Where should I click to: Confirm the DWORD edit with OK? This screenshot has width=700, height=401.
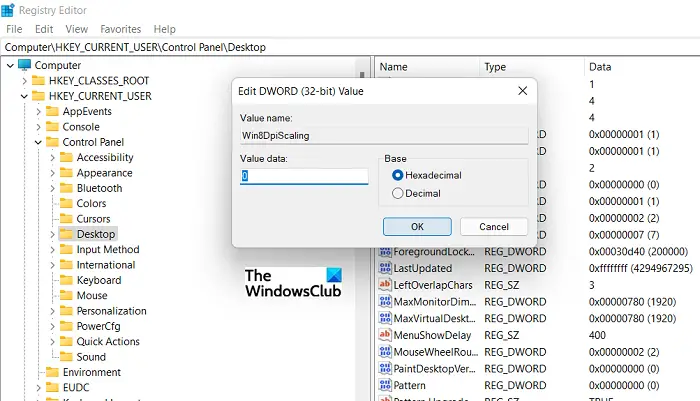[417, 226]
